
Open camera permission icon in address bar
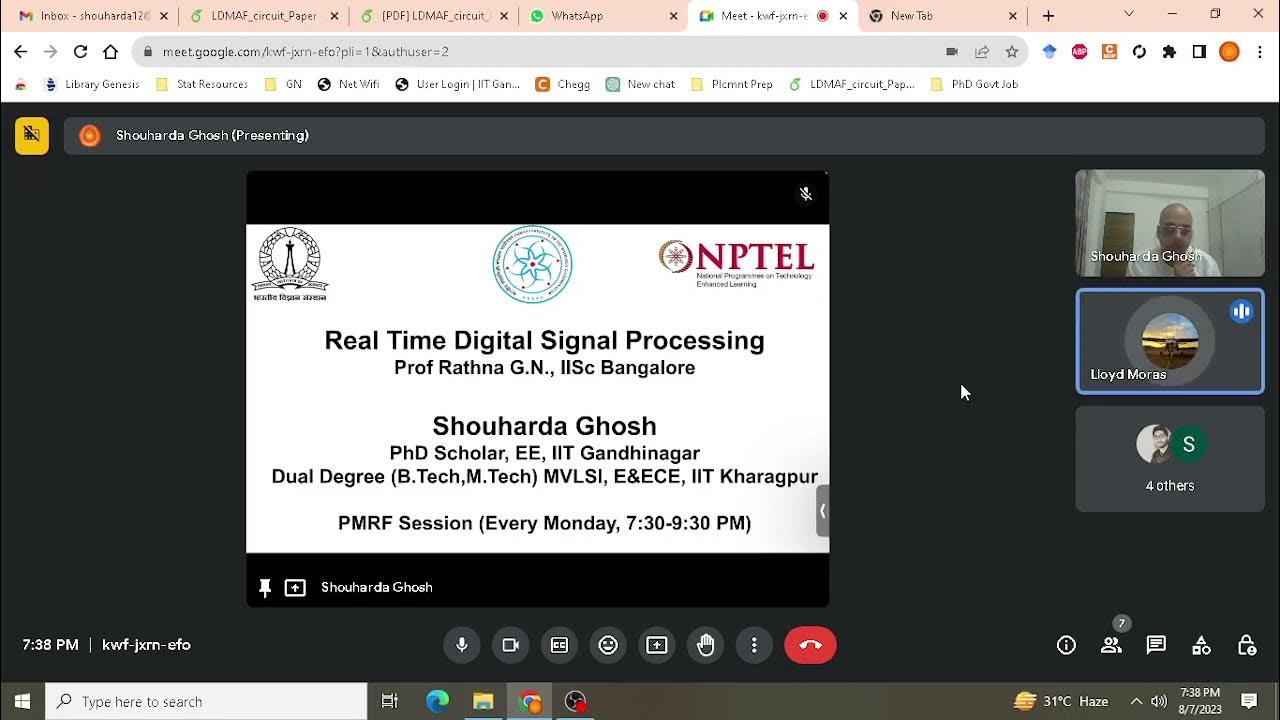pos(952,52)
